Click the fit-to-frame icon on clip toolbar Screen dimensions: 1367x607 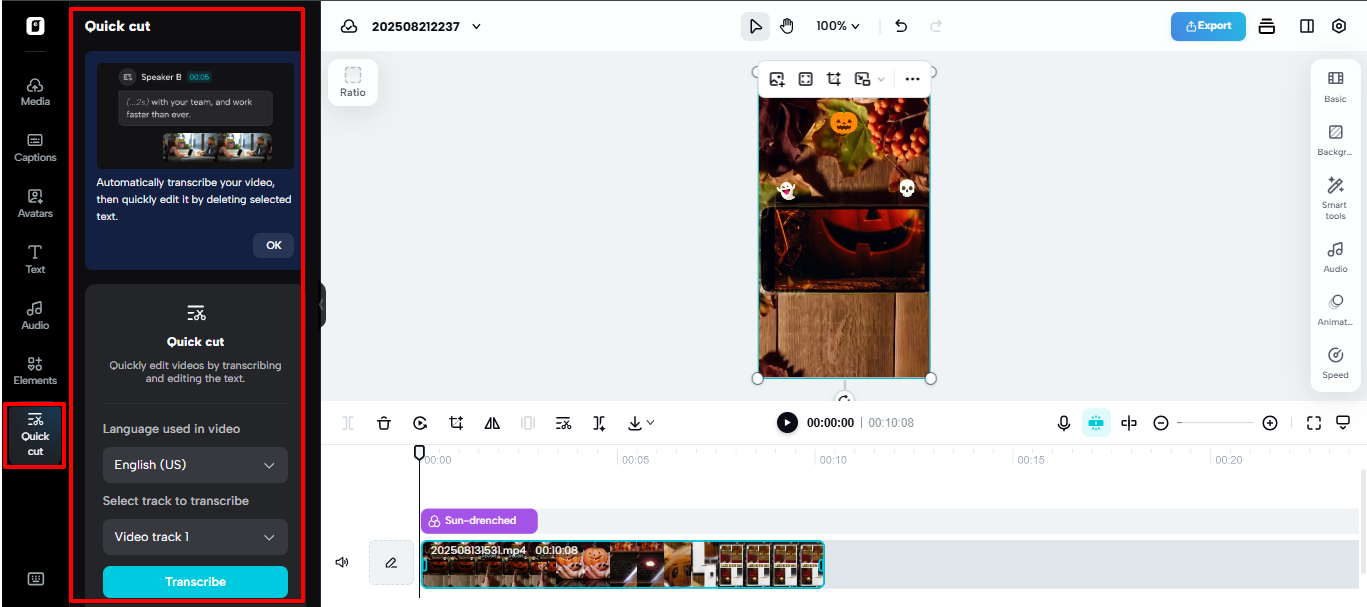805,79
